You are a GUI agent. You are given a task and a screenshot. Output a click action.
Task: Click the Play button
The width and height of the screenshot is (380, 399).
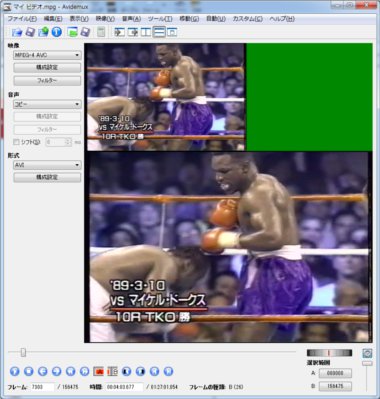15,371
